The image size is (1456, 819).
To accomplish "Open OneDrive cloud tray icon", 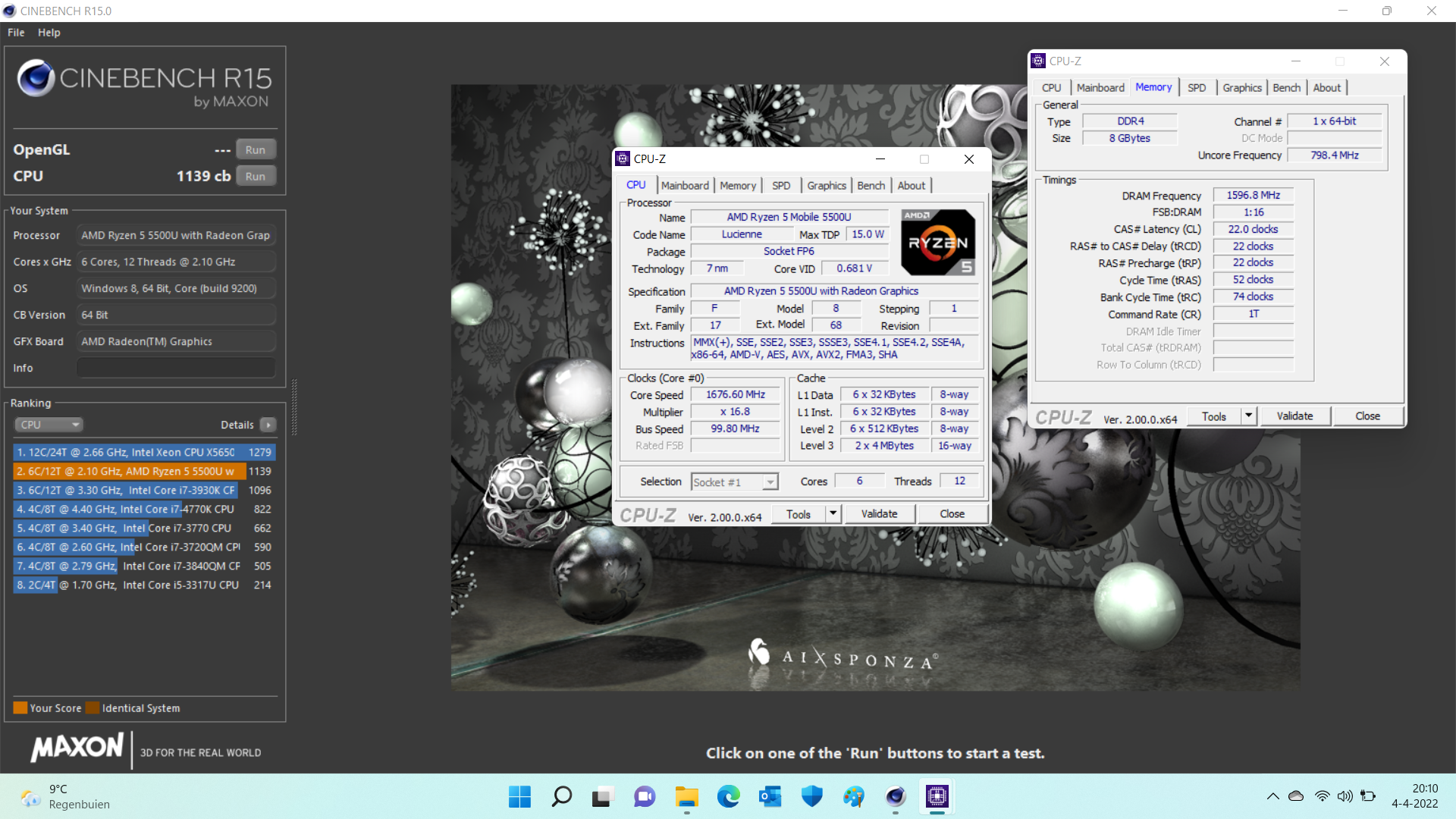I will tap(1296, 796).
